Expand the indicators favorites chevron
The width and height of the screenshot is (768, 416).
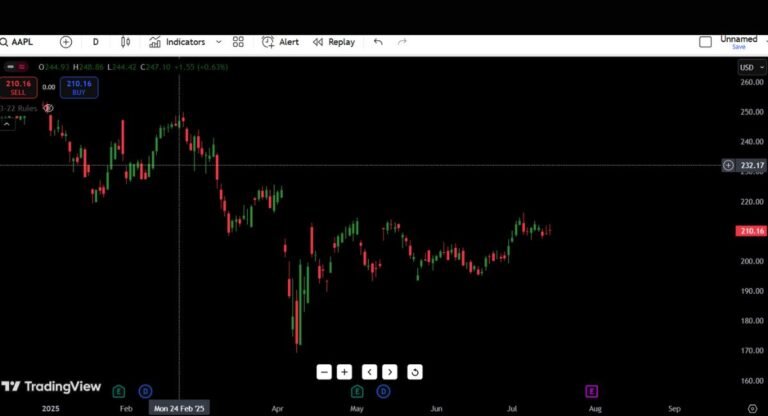(218, 42)
